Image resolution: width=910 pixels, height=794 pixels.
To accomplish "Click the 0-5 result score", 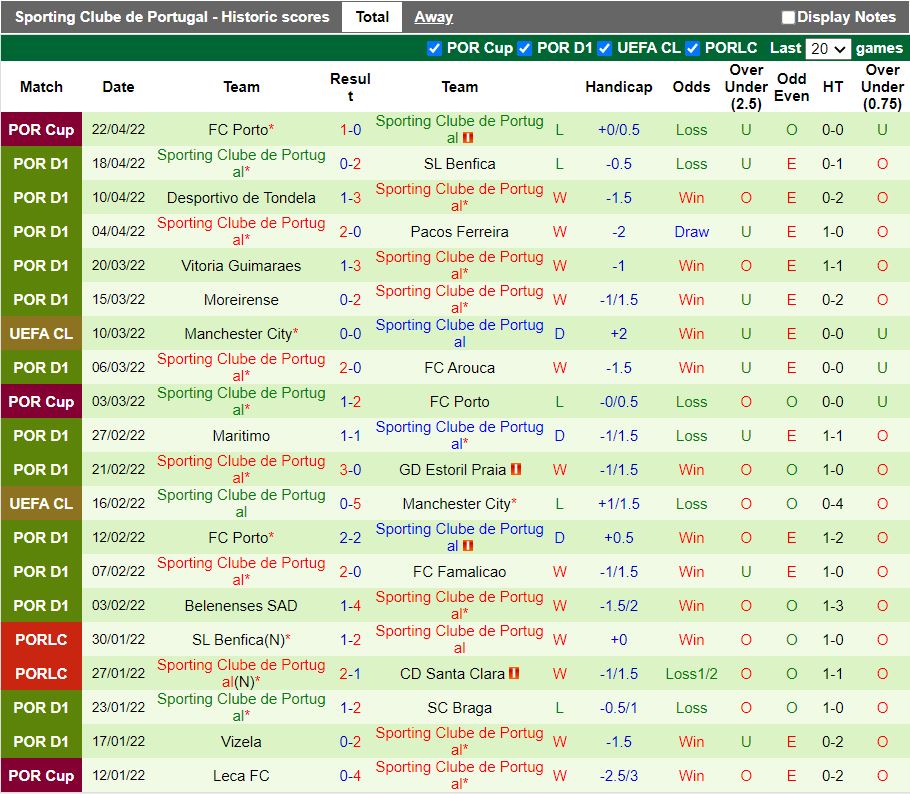I will (x=350, y=504).
